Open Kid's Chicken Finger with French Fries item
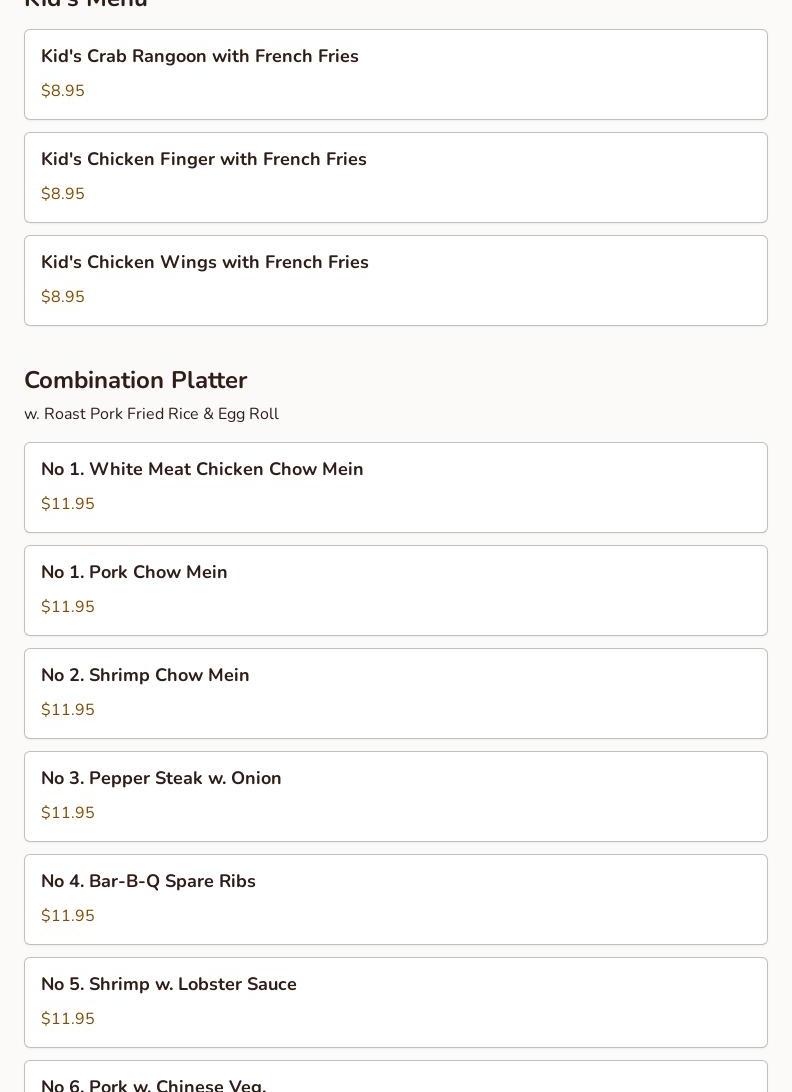792x1092 pixels. pos(204,160)
